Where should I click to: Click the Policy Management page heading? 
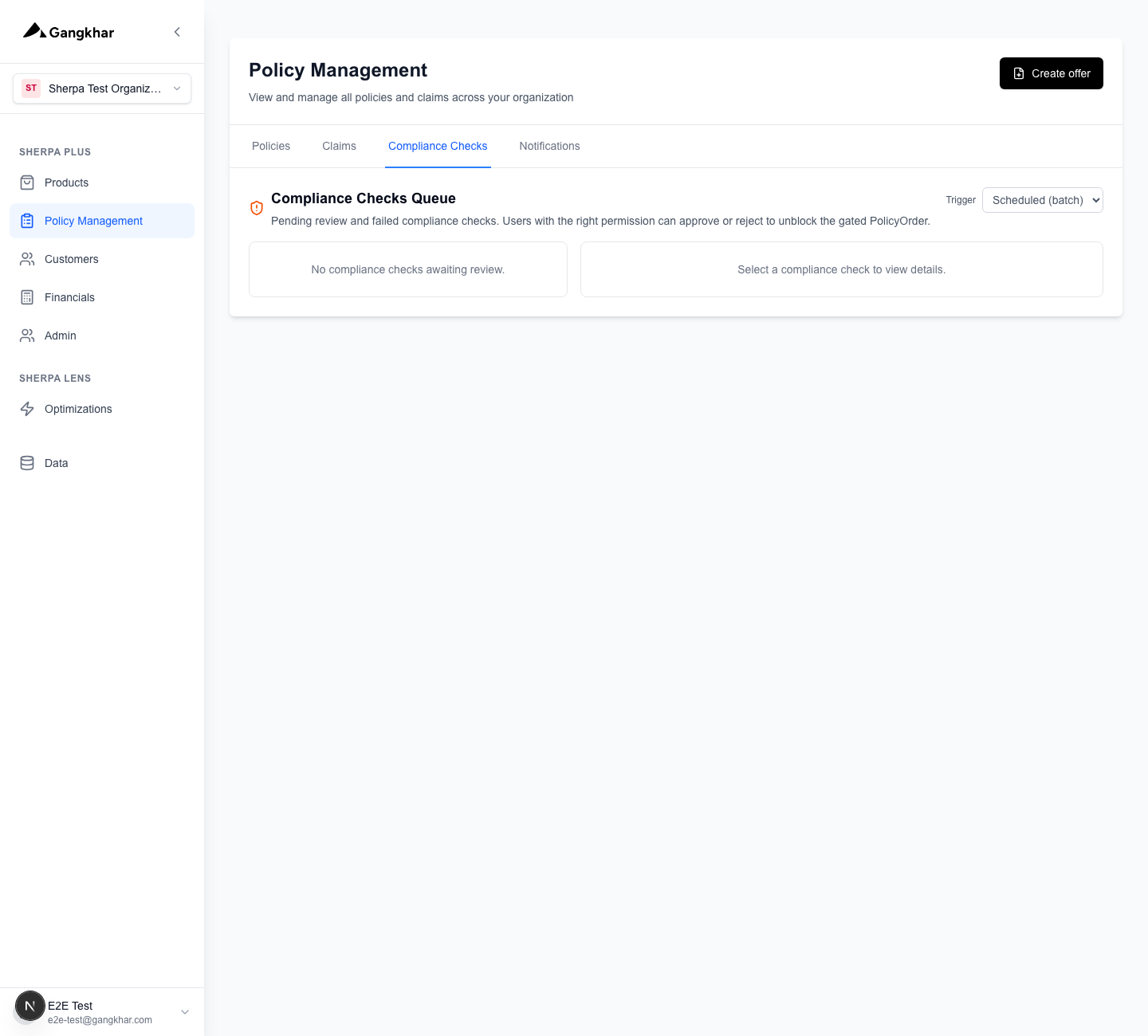click(338, 70)
